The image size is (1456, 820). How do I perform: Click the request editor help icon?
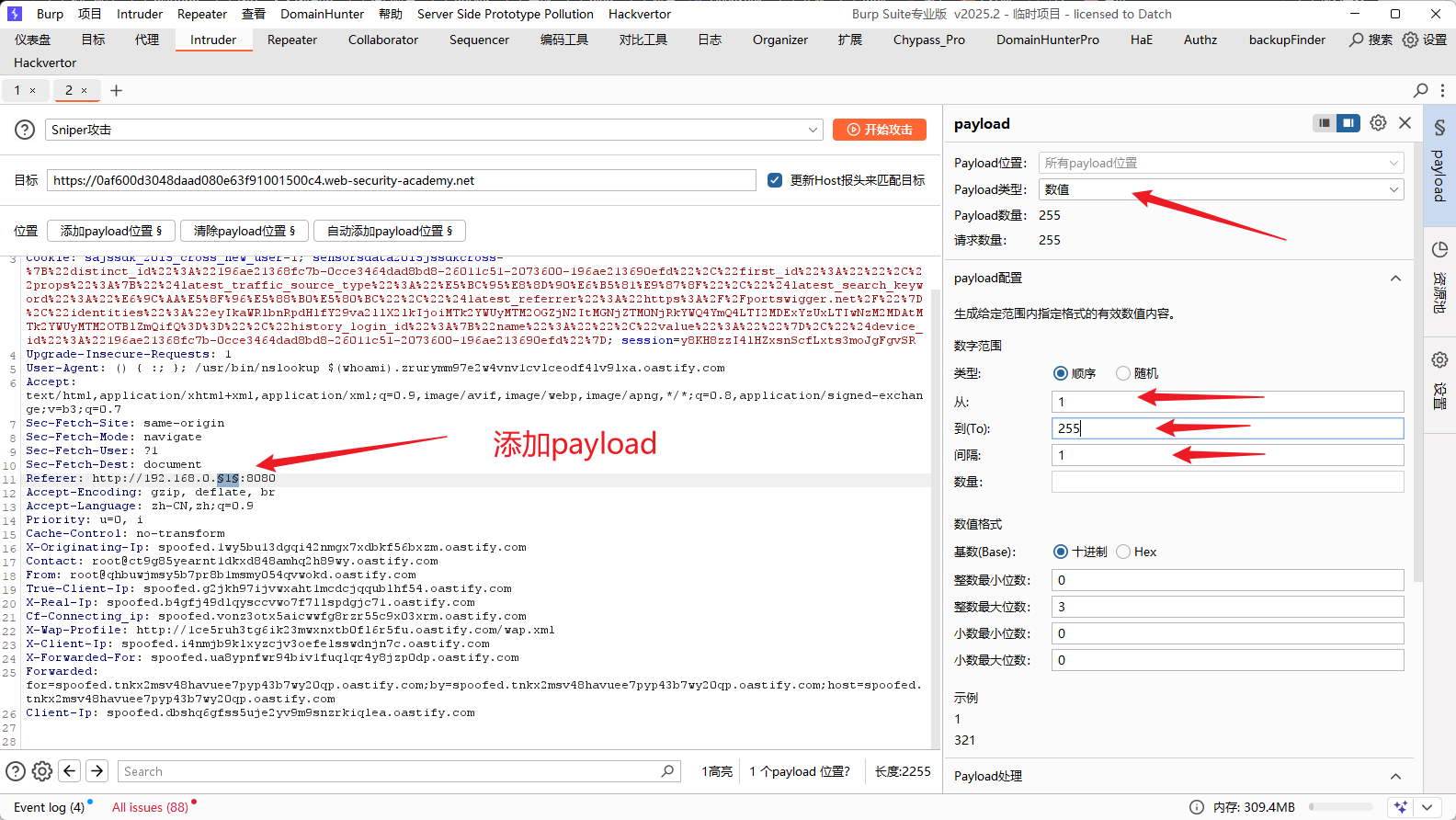(x=16, y=771)
